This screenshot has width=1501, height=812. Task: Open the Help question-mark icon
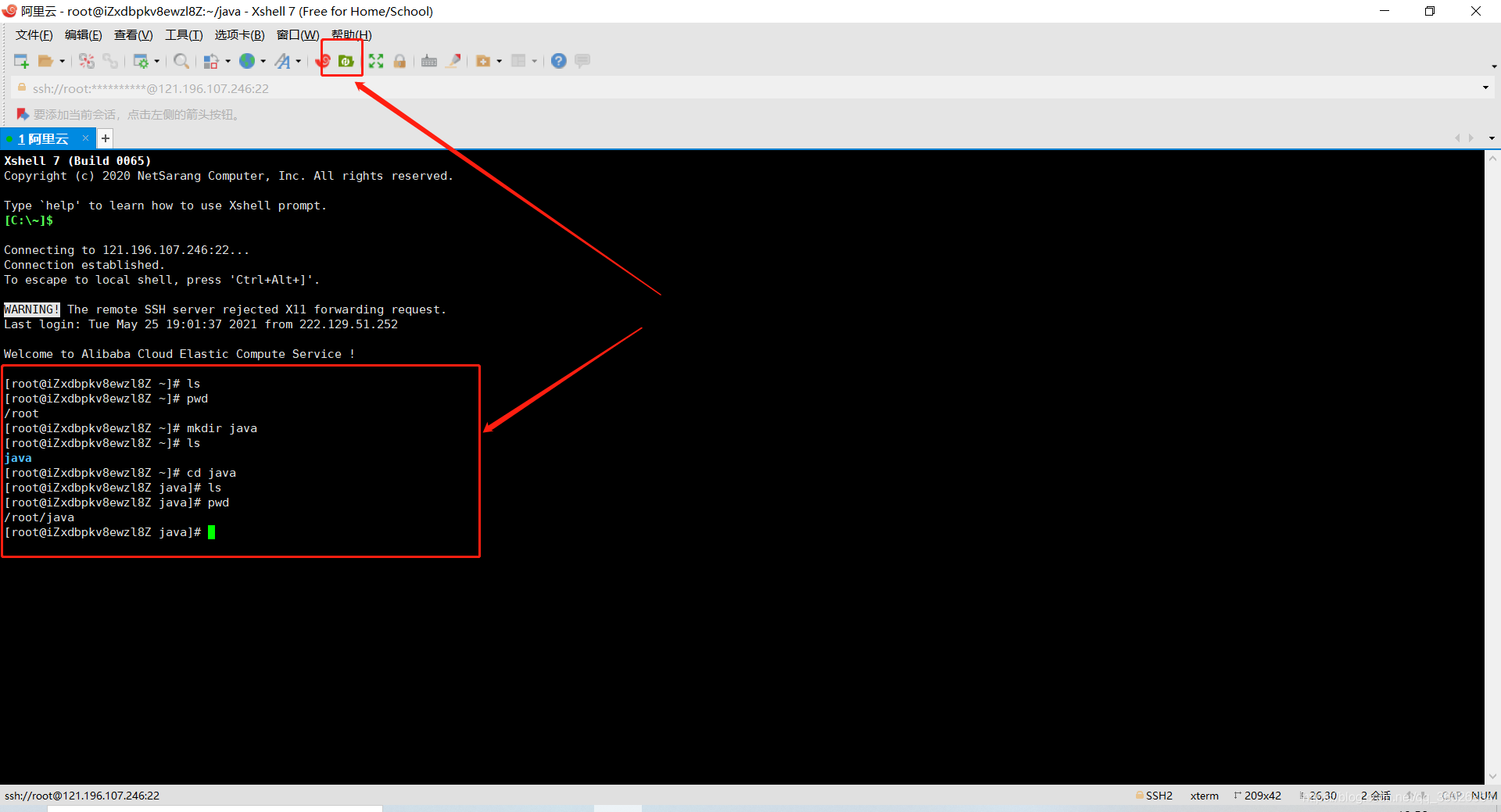pyautogui.click(x=558, y=61)
